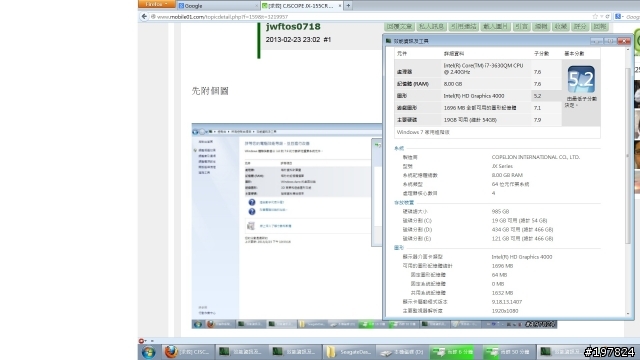
Task: Click the performance window vertical scrollbar
Action: tap(628, 155)
